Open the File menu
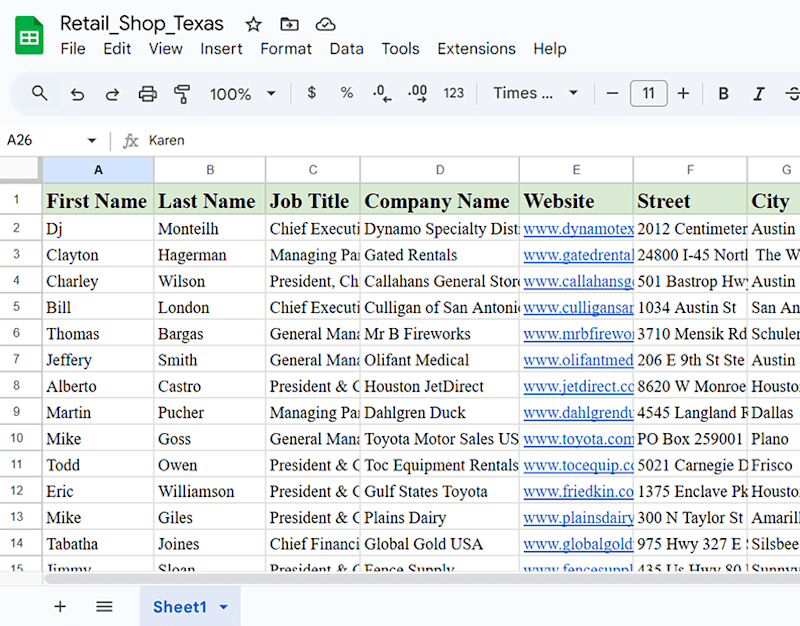The image size is (800, 626). [x=73, y=49]
